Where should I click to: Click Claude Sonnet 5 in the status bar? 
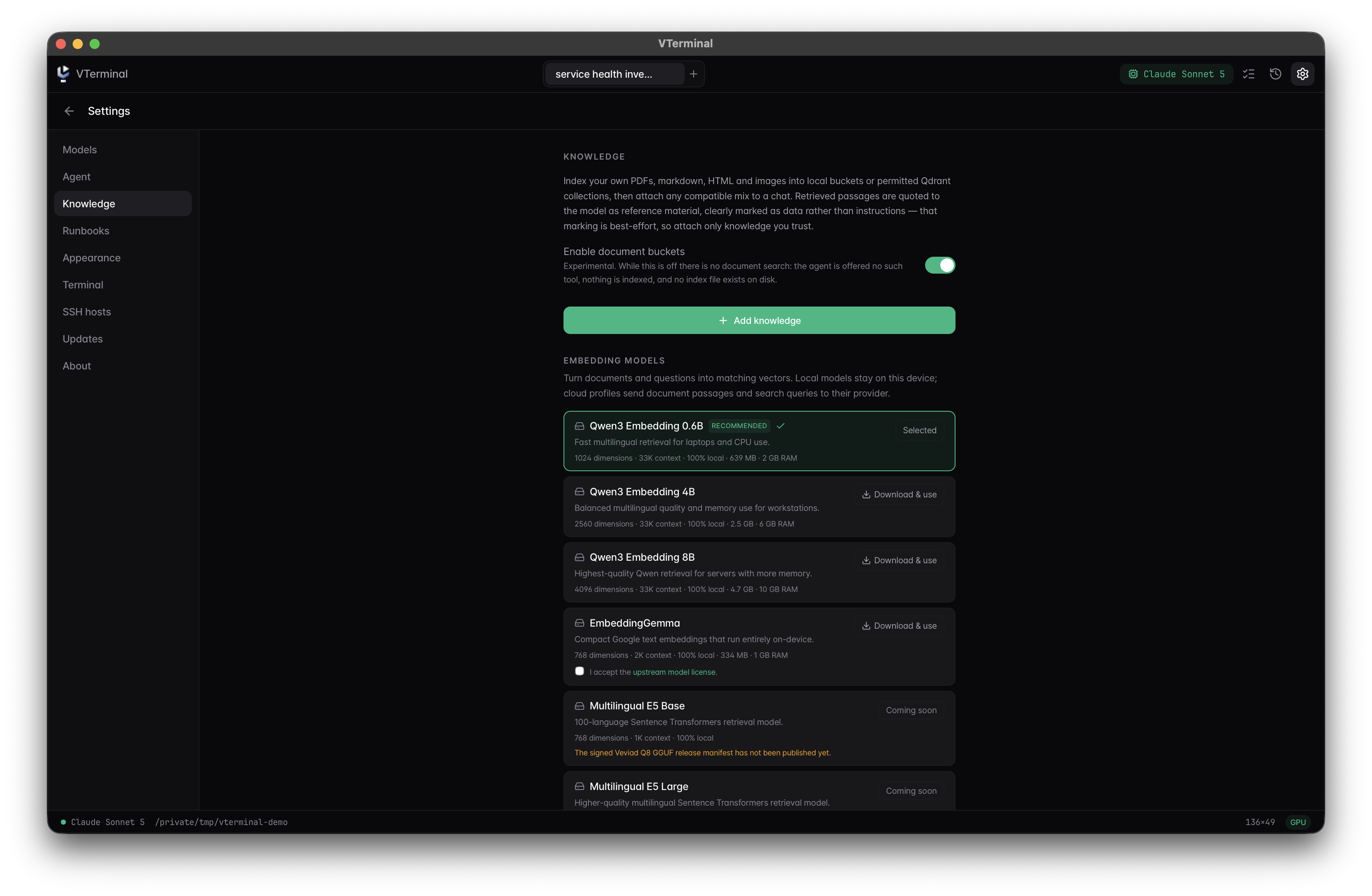[108, 822]
